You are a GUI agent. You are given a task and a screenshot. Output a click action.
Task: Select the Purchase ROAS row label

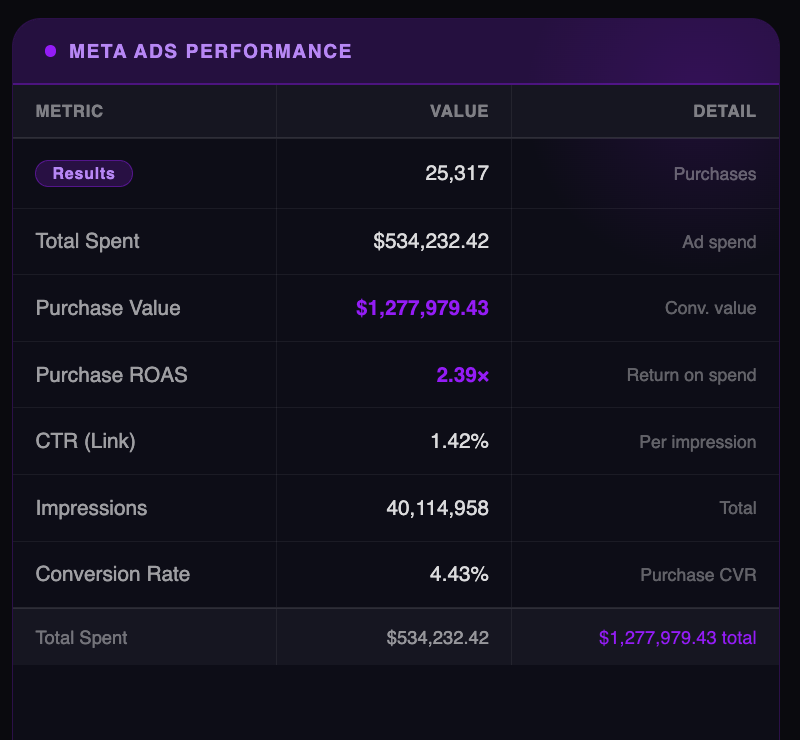pyautogui.click(x=111, y=375)
